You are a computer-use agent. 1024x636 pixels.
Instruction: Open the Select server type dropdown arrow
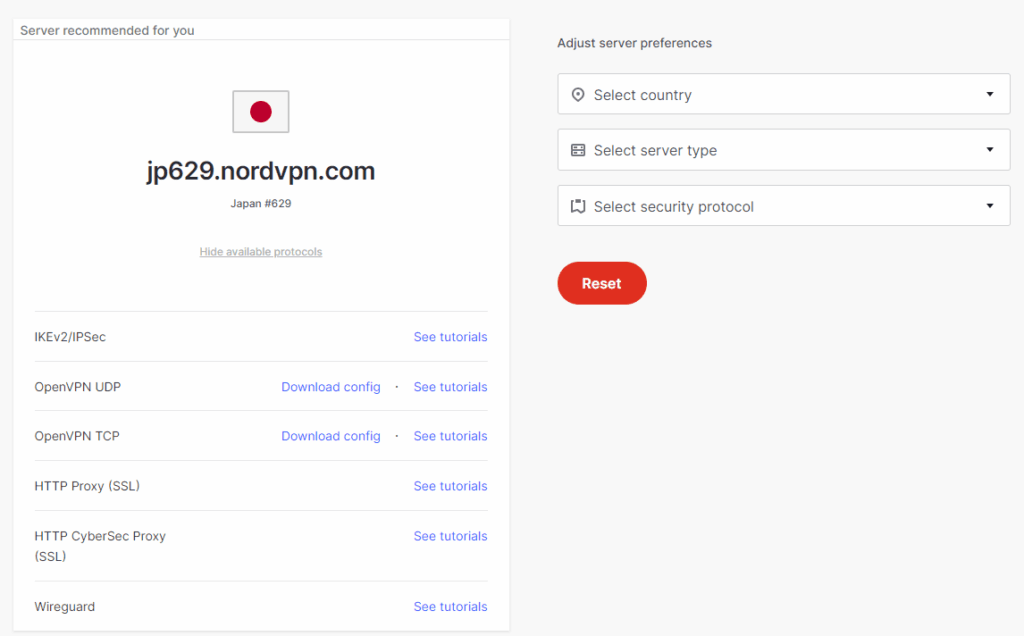[x=990, y=150]
